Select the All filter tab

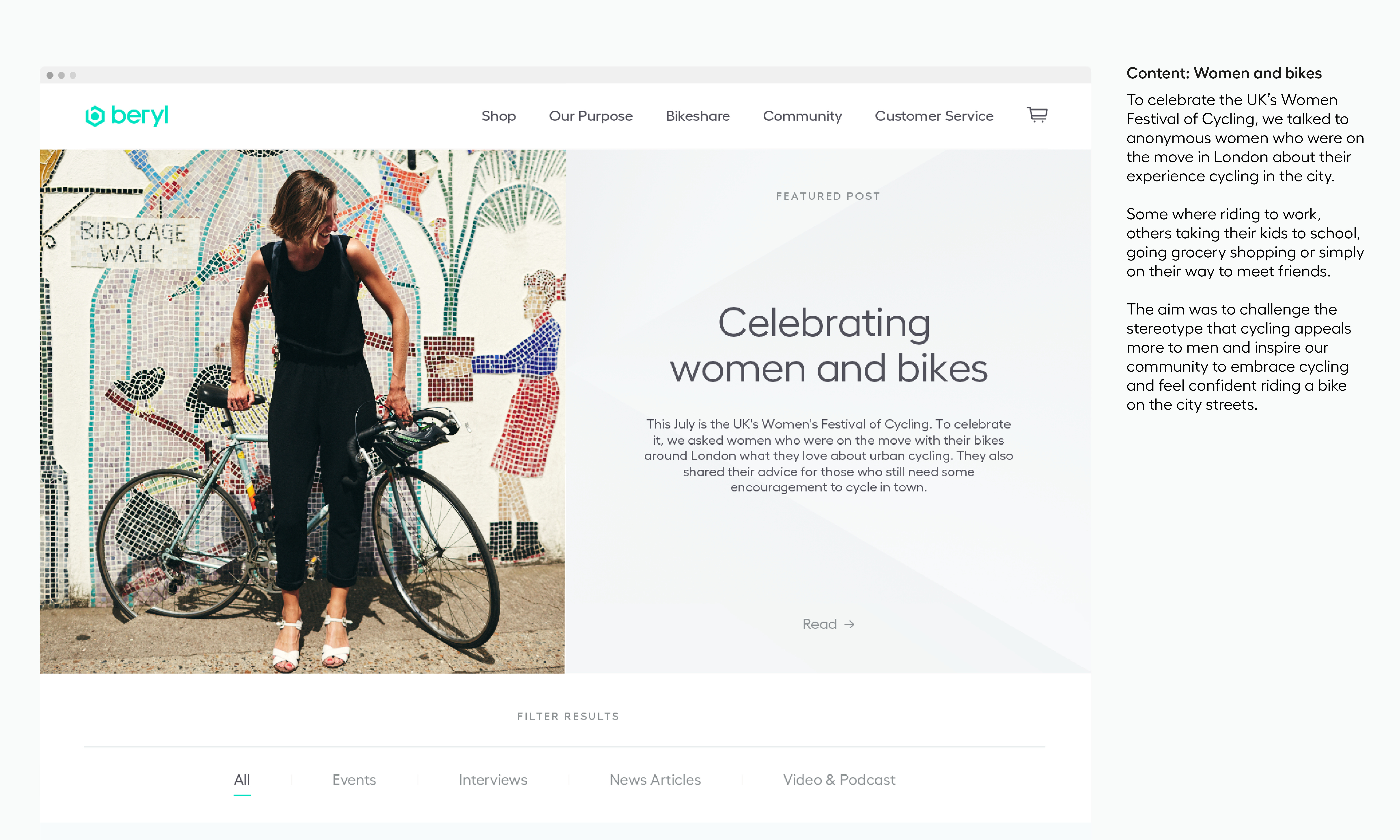point(242,780)
